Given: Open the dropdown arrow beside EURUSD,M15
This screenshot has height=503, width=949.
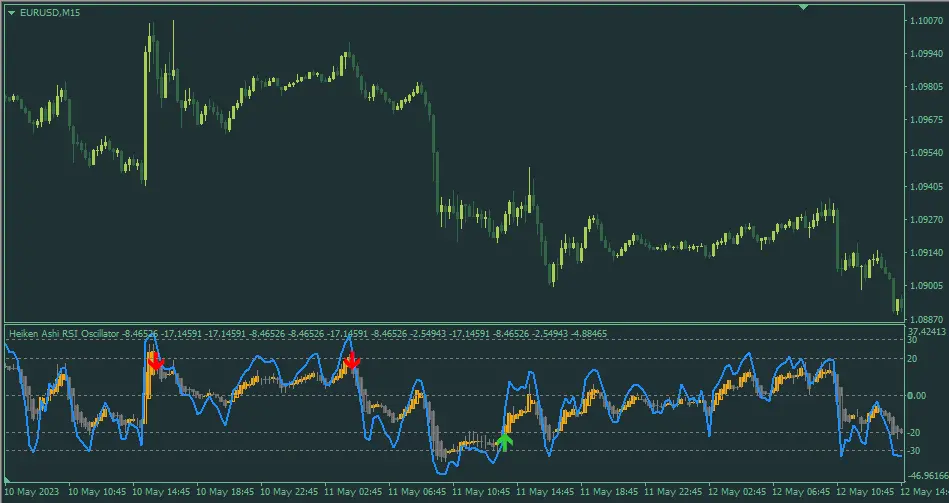Looking at the screenshot, I should 11,11.
